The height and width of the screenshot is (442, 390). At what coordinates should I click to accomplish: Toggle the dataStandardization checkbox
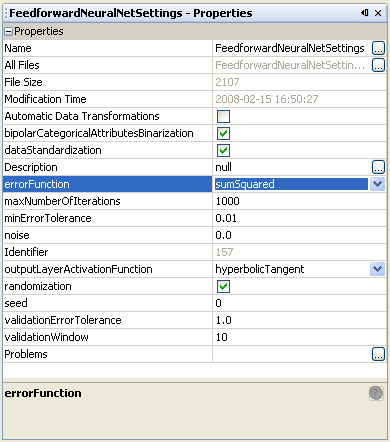click(x=223, y=150)
